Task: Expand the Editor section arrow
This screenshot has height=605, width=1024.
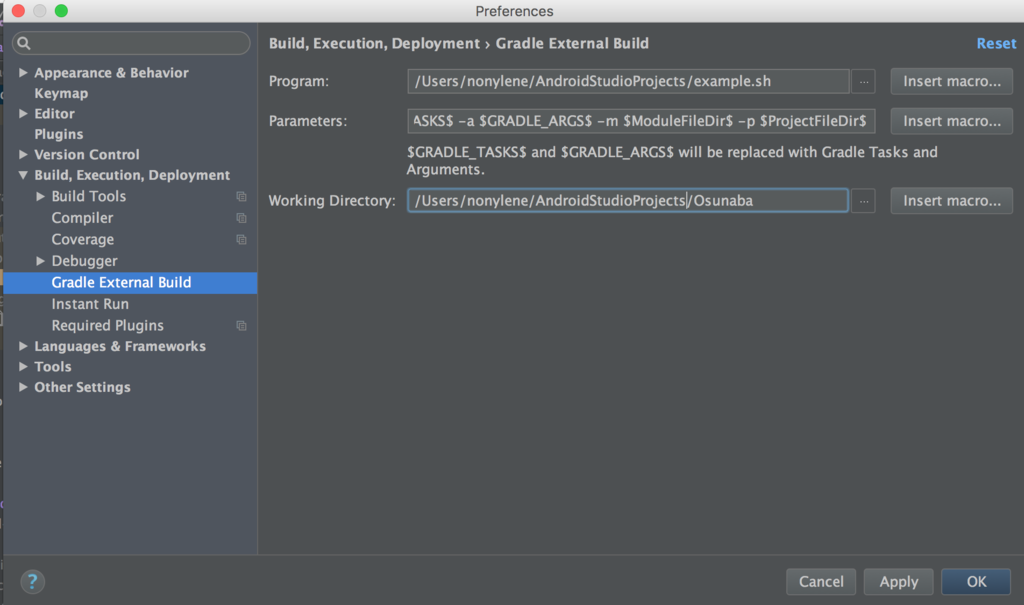Action: tap(23, 114)
